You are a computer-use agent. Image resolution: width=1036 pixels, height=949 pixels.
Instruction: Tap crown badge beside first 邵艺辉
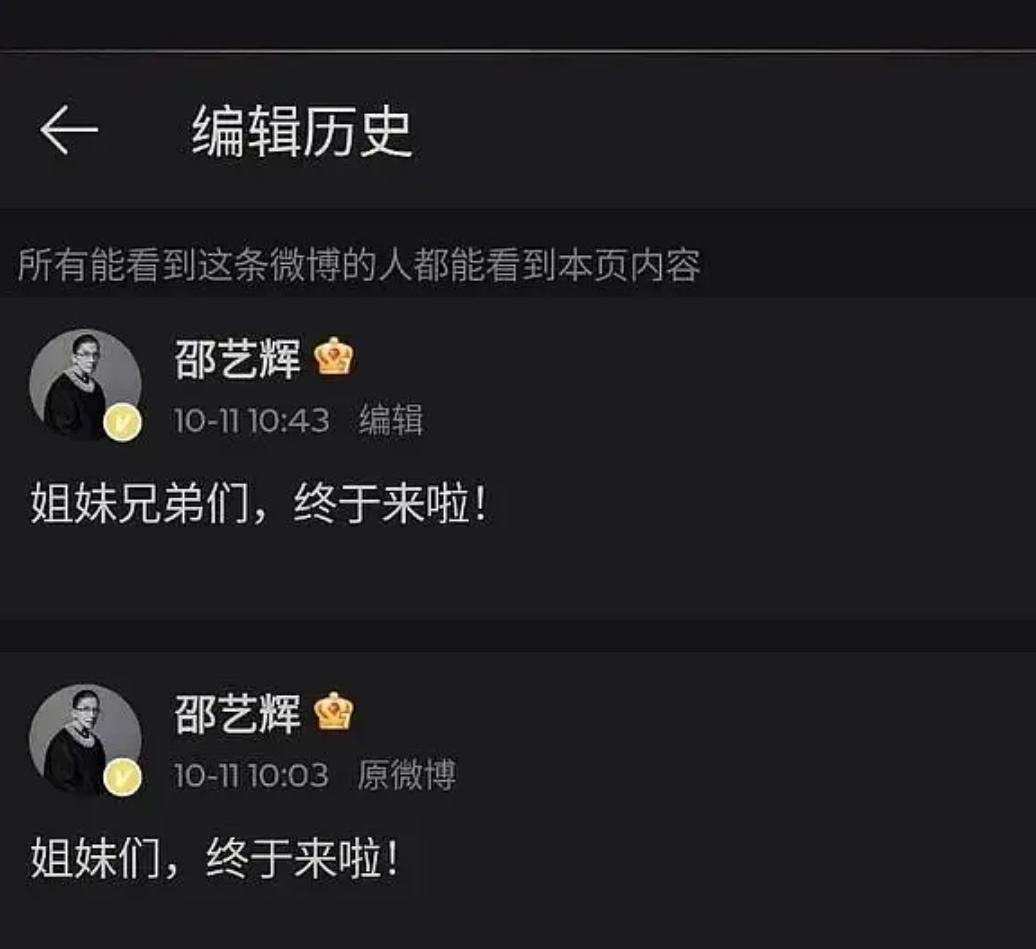pos(334,357)
